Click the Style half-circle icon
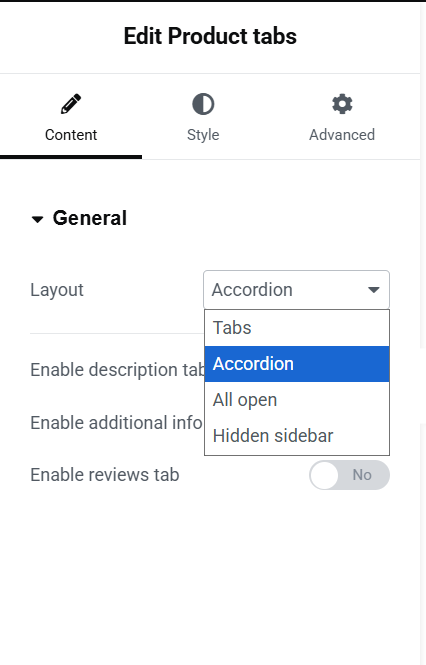 pyautogui.click(x=203, y=104)
